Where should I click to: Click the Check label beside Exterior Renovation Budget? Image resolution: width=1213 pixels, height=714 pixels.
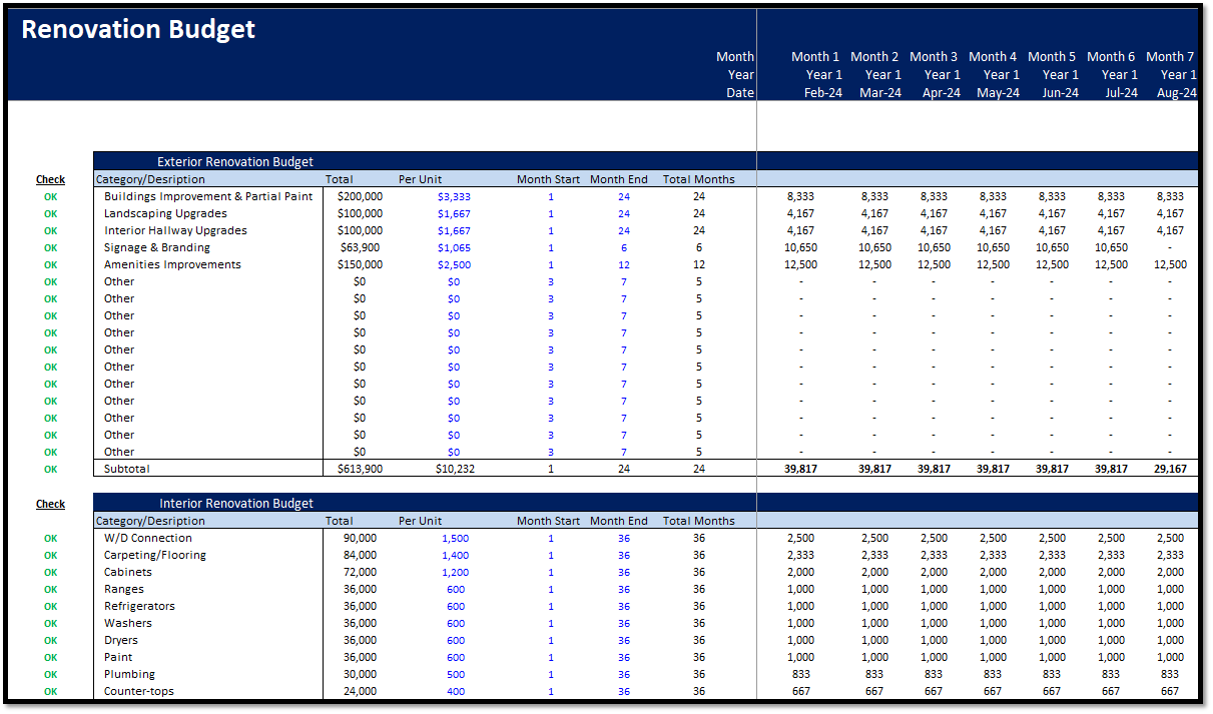(50, 180)
